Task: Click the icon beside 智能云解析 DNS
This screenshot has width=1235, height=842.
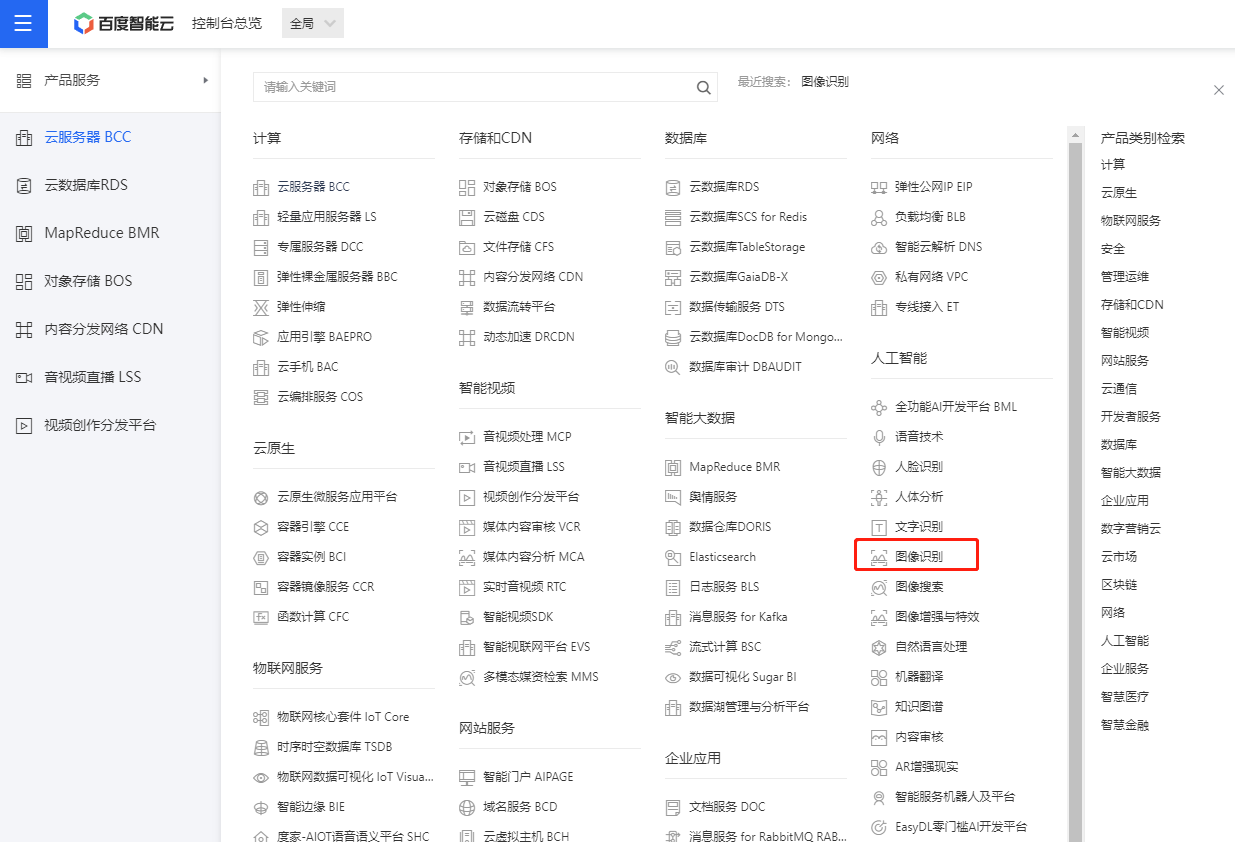Action: tap(879, 247)
